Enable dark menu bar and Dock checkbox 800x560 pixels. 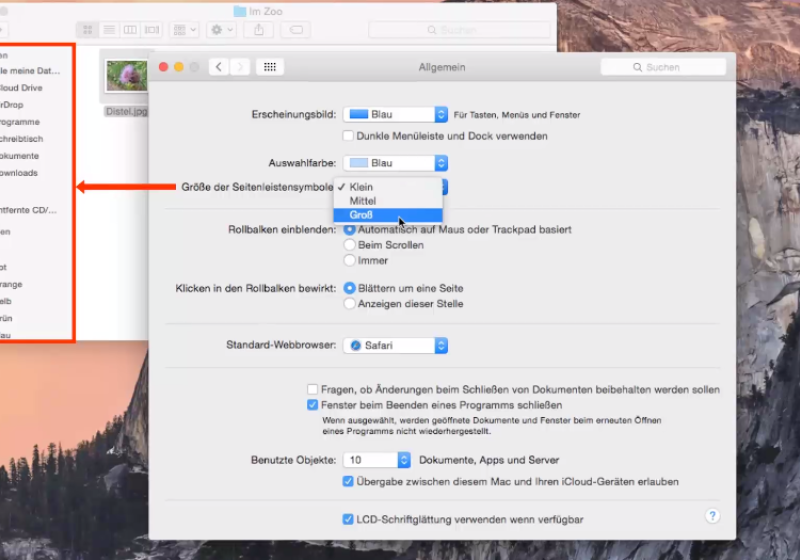point(349,136)
